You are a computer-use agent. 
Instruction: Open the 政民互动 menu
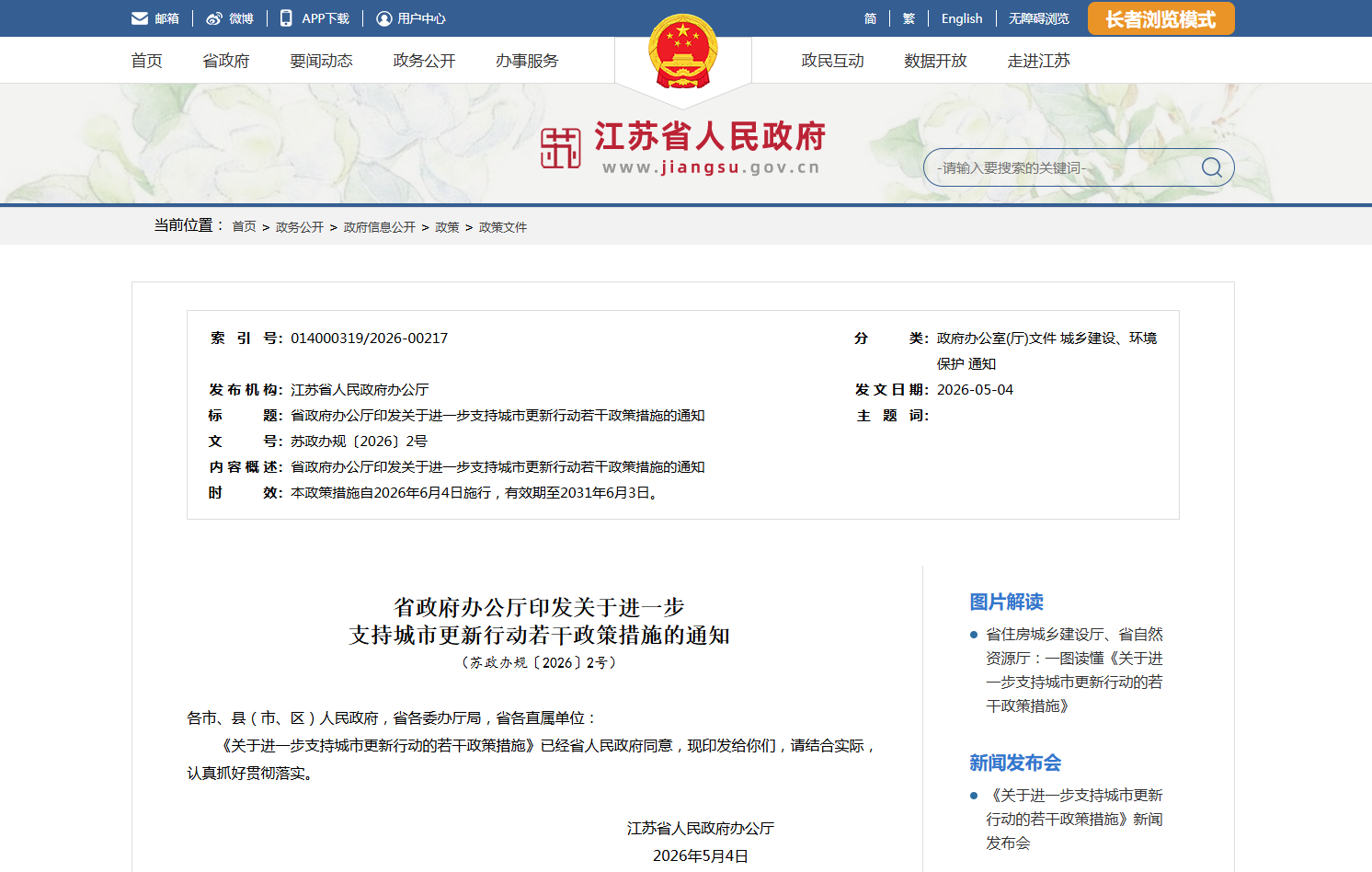[x=832, y=61]
